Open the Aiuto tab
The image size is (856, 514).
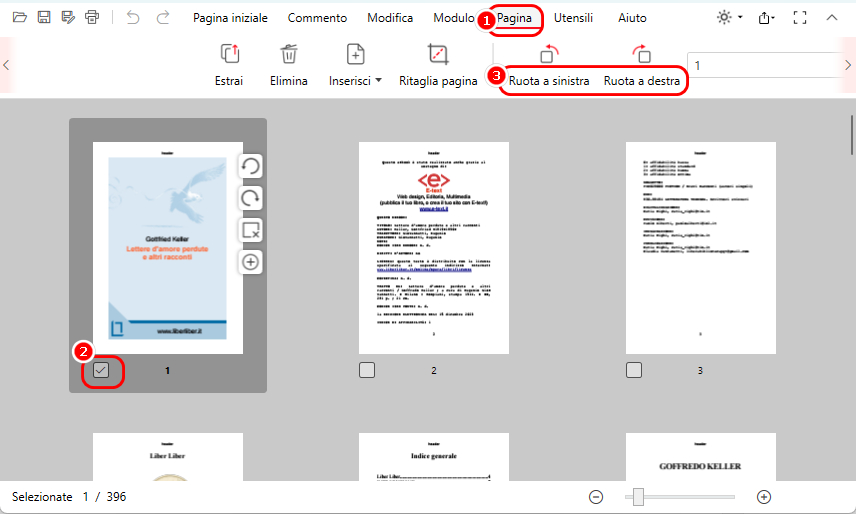coord(632,18)
